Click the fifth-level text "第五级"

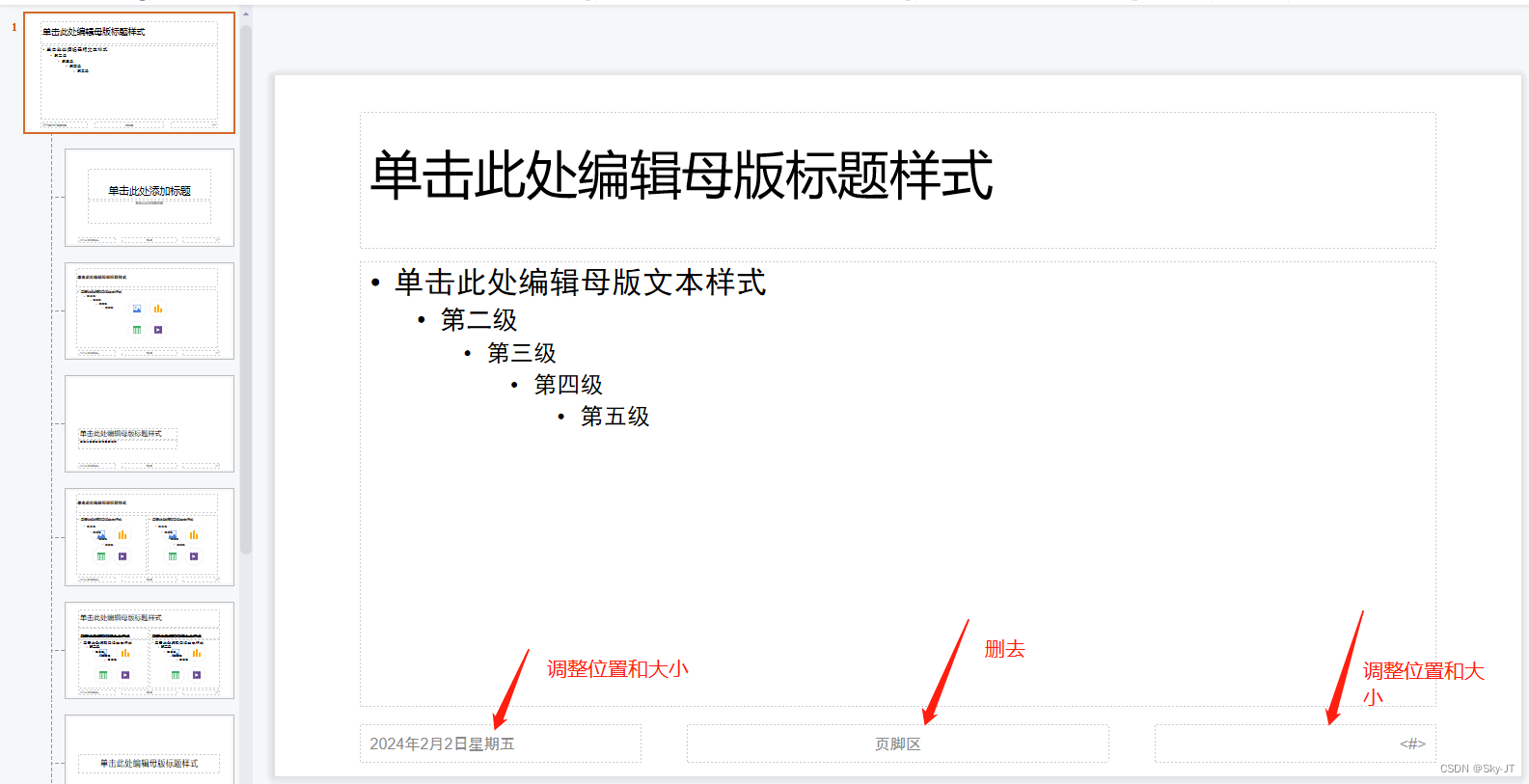(x=614, y=417)
